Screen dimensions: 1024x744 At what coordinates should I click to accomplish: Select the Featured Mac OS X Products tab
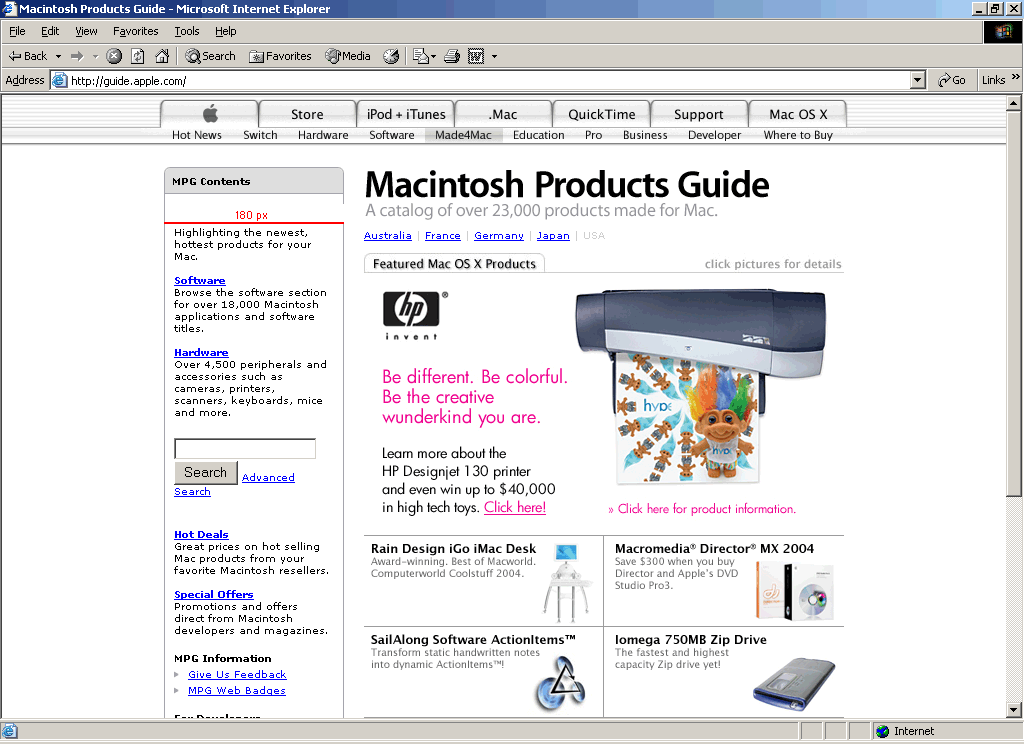pos(454,264)
